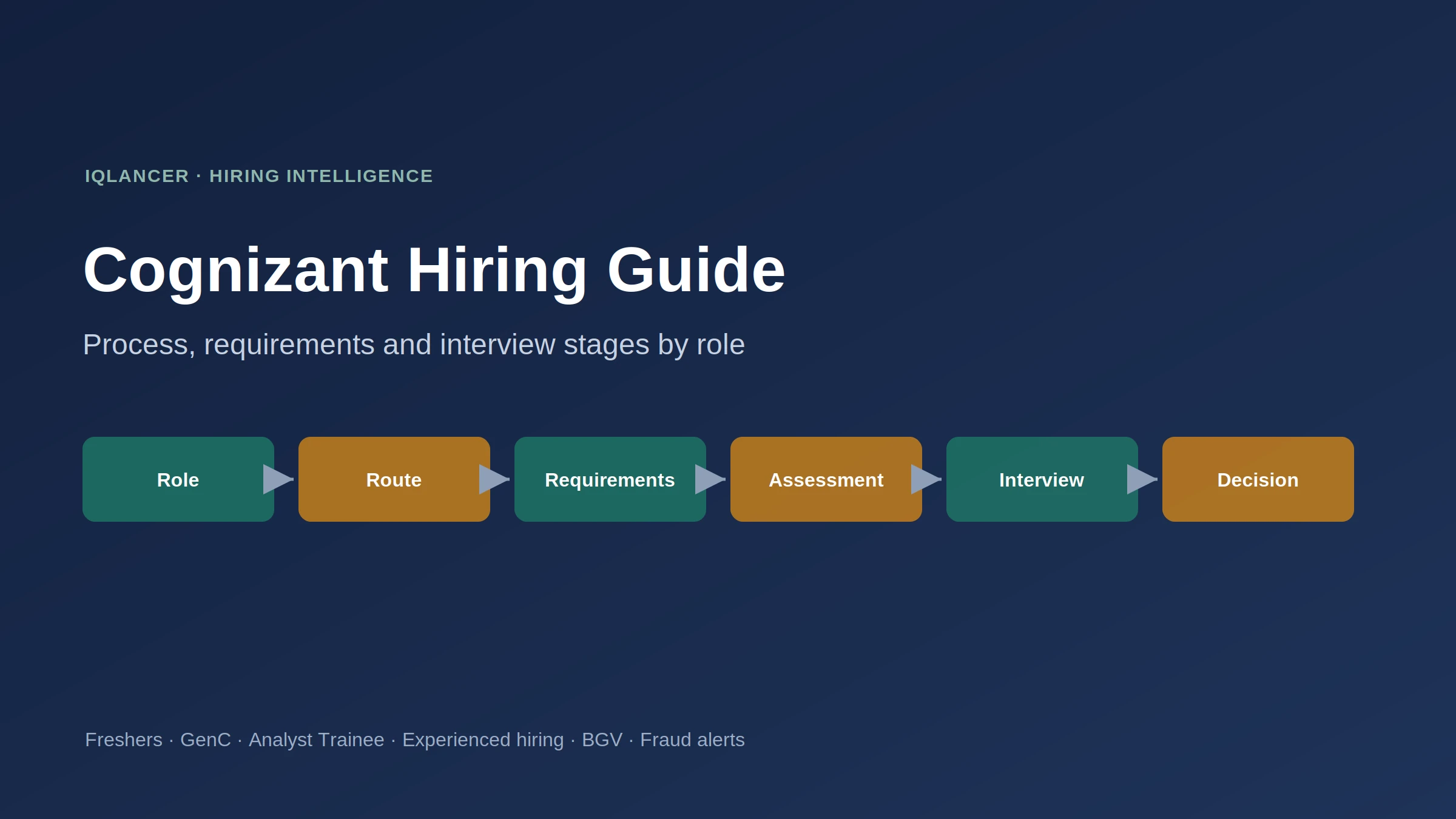Click the Role step box

click(x=178, y=479)
